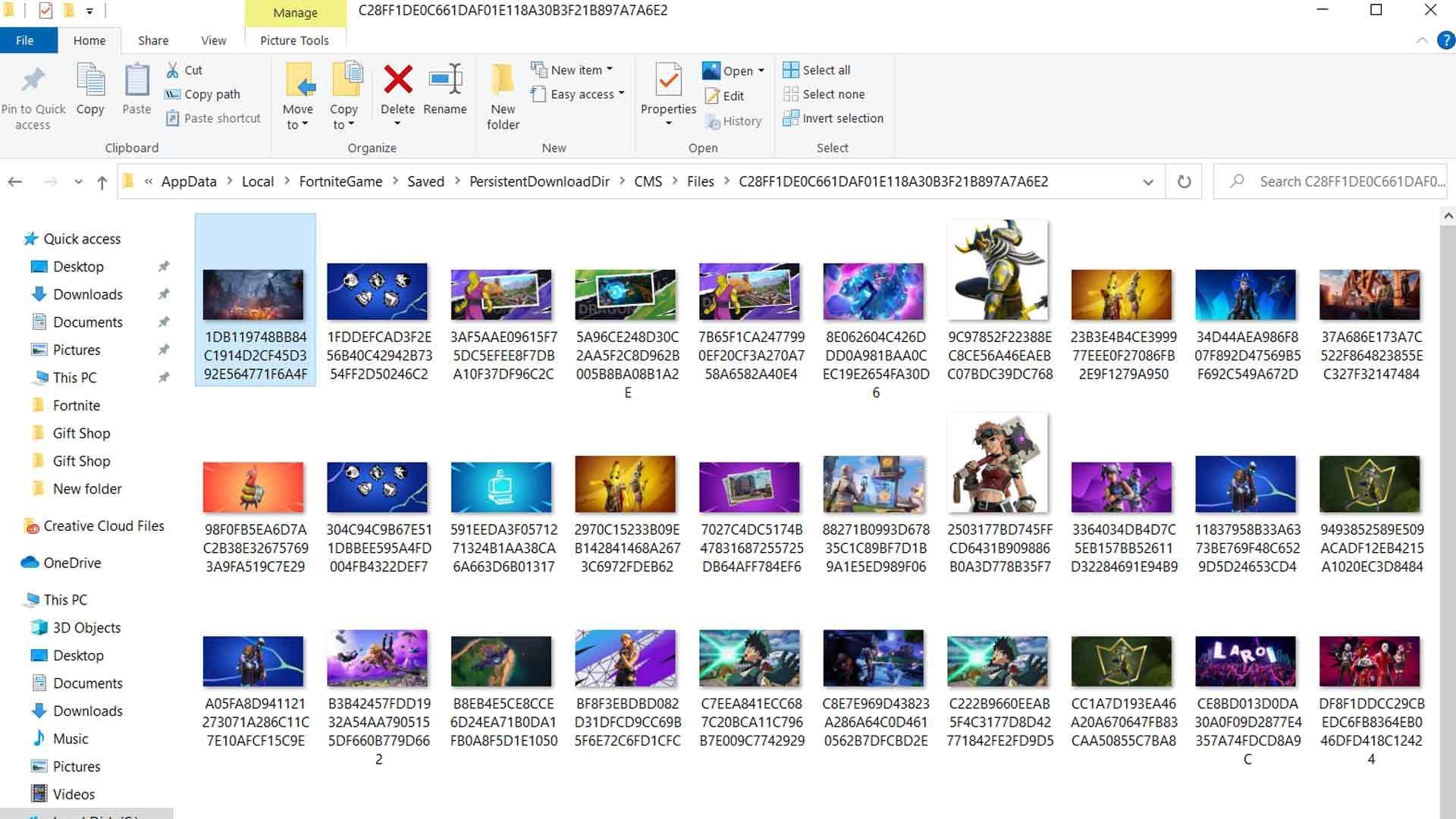The image size is (1456, 819).
Task: Click the Picture Tools Manage icon
Action: coord(294,13)
